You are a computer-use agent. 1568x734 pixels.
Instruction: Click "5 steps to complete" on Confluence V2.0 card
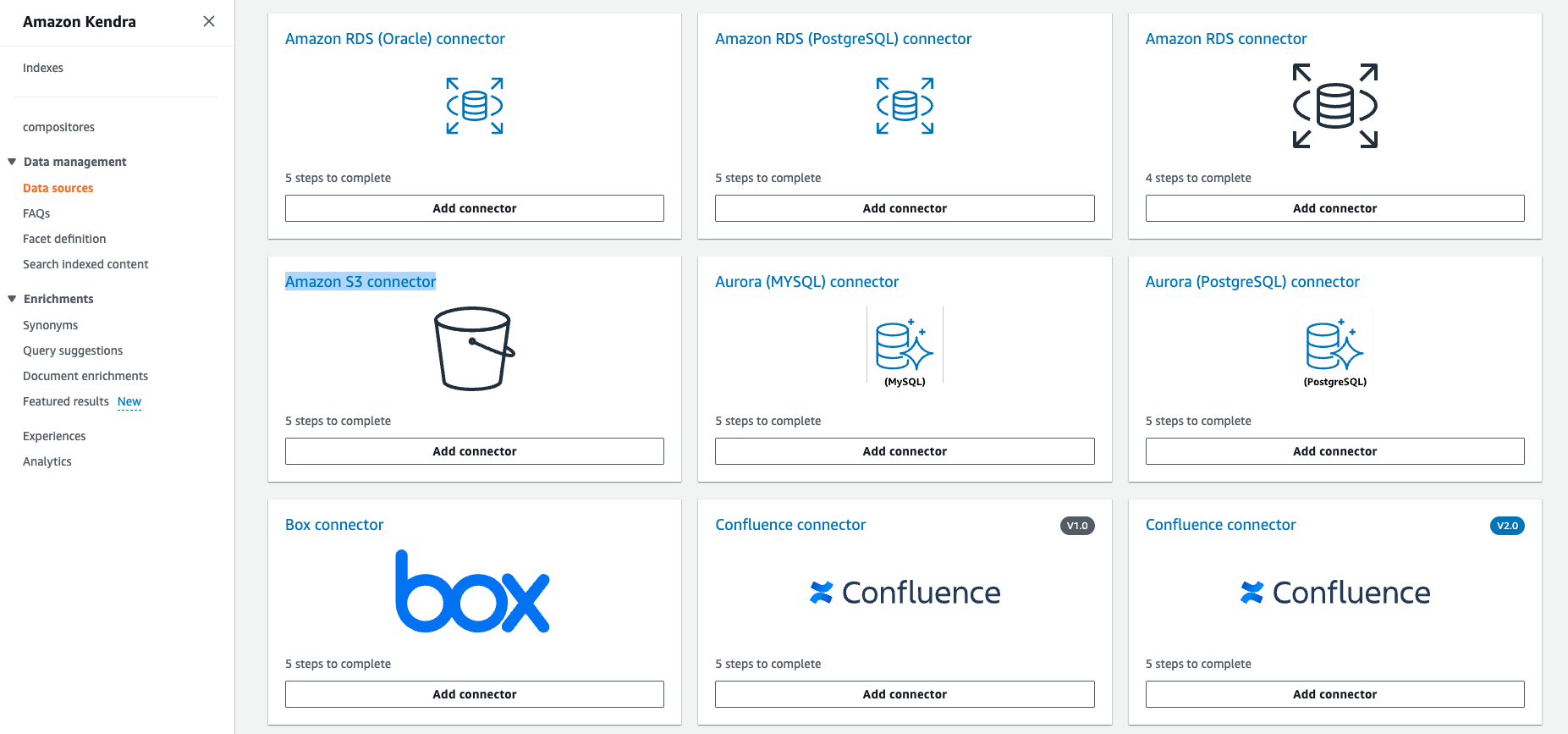[1198, 664]
